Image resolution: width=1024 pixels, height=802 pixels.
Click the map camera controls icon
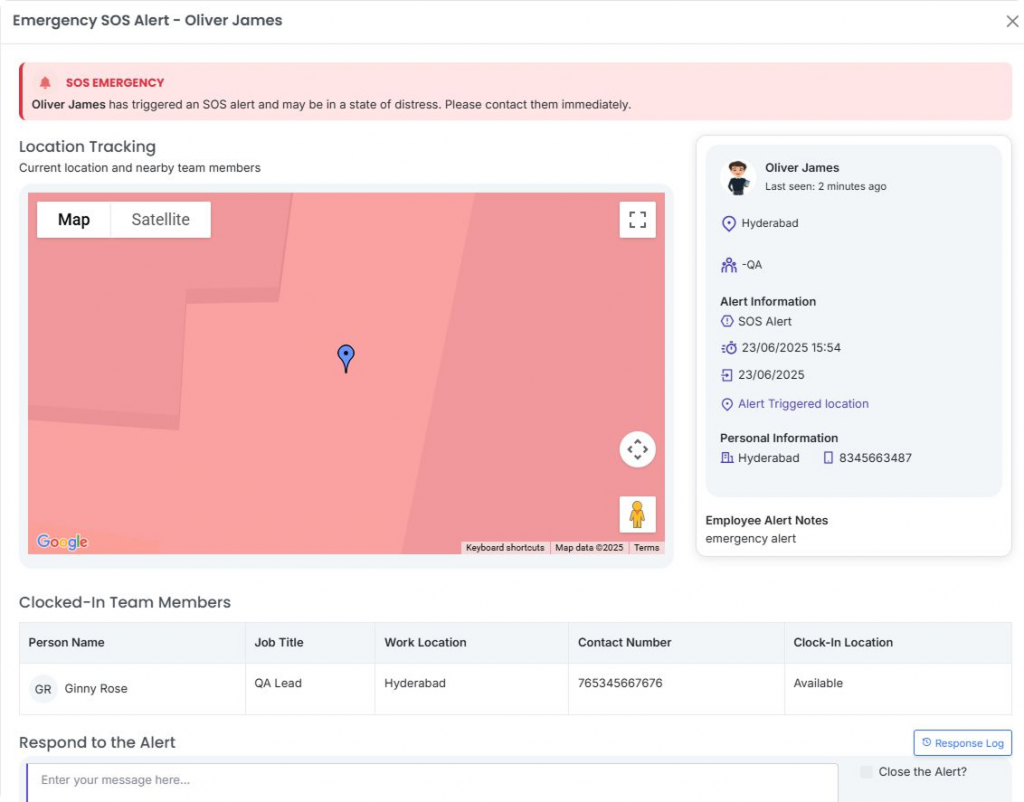click(x=637, y=450)
